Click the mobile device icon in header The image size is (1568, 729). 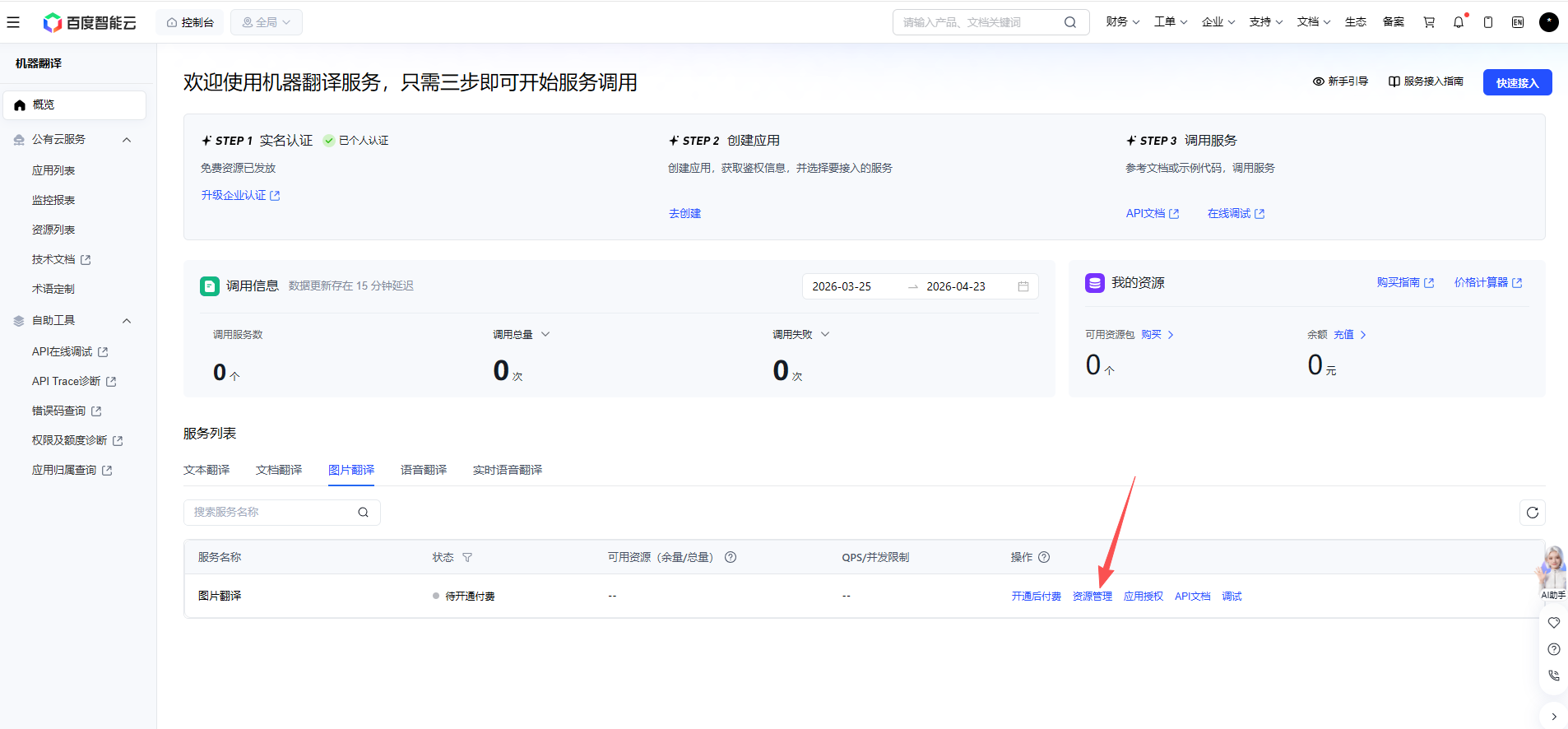tap(1488, 22)
